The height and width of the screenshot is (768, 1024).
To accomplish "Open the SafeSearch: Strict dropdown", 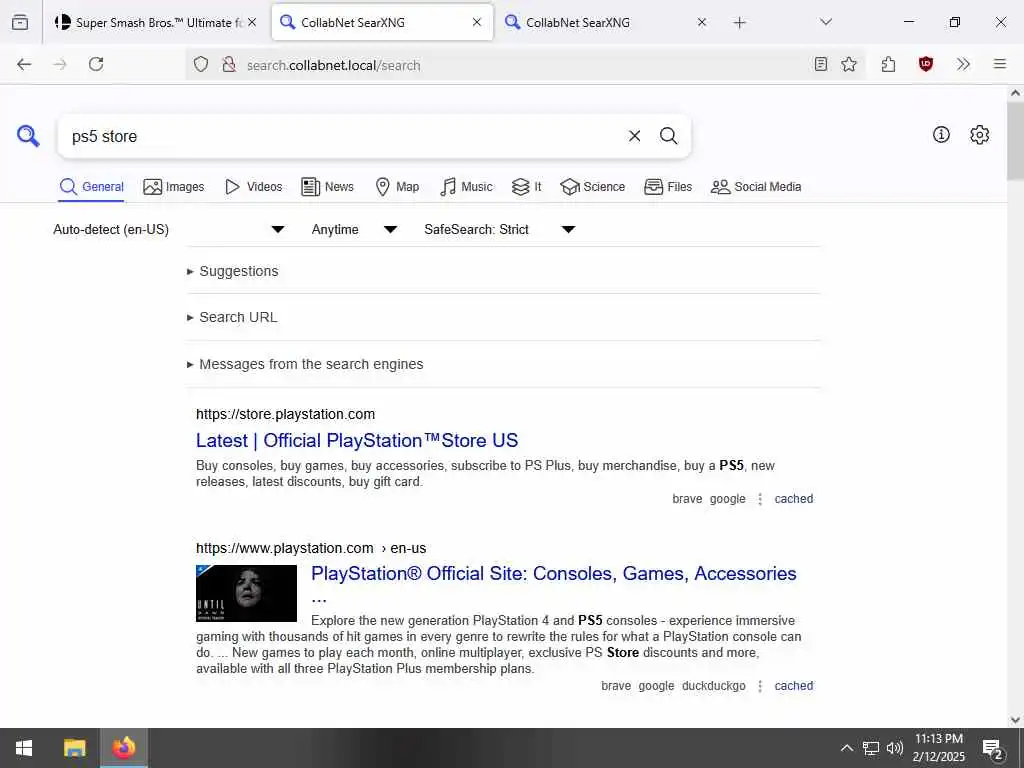I will [500, 229].
